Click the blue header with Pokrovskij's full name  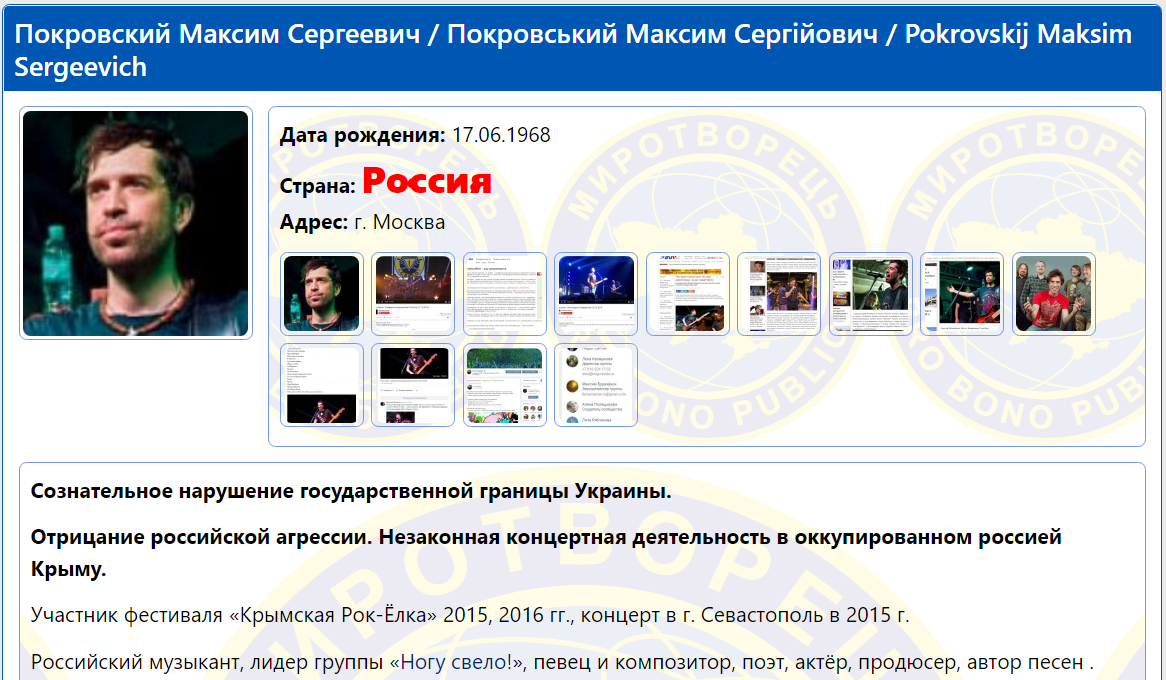point(582,50)
